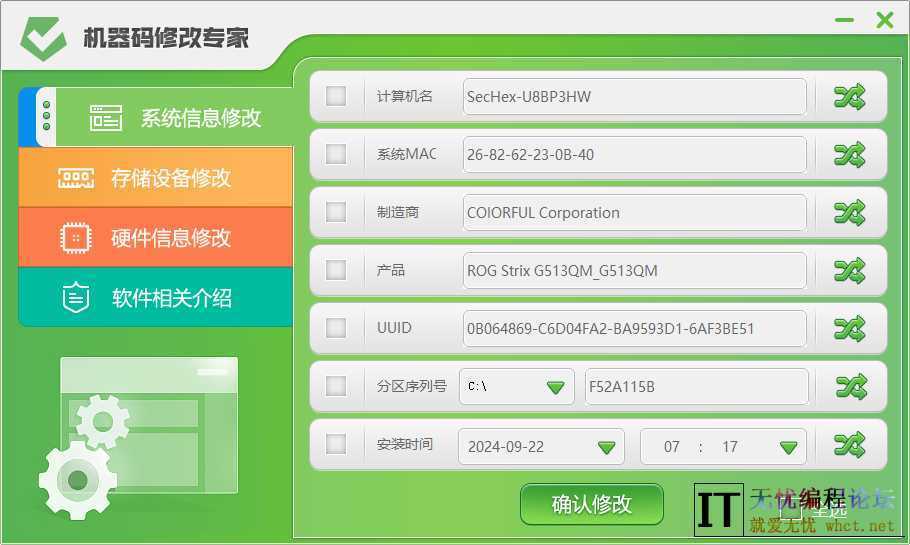Viewport: 910px width, 545px height.
Task: Tick the 计算机名 checkbox
Action: 336,96
